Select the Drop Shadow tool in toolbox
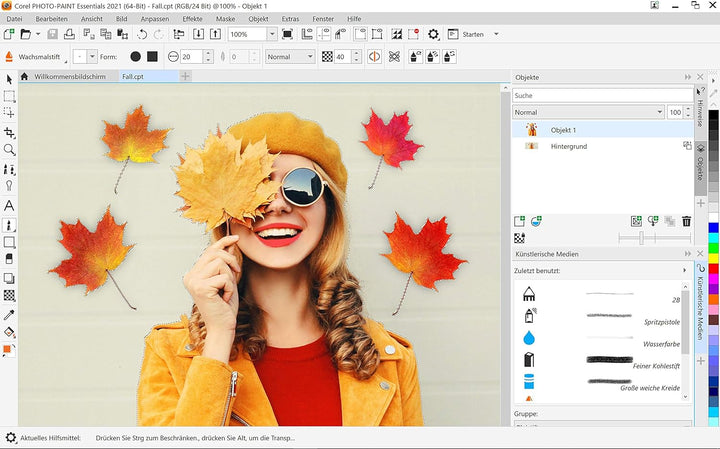This screenshot has width=720, height=449. (9, 278)
